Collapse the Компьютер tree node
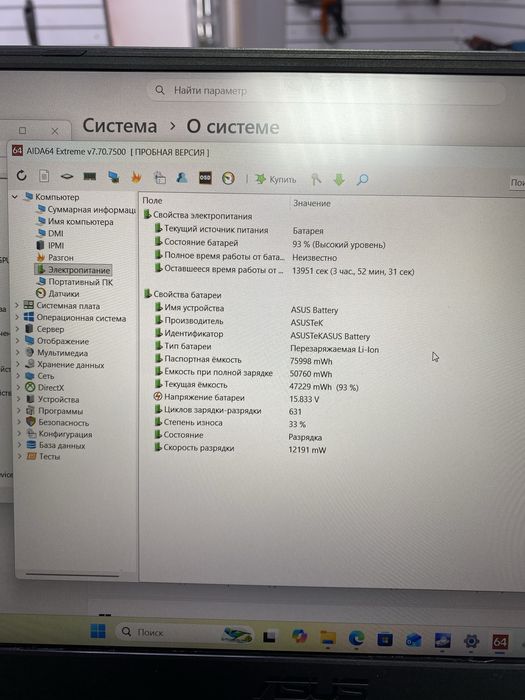This screenshot has height=700, width=525. click(15, 196)
